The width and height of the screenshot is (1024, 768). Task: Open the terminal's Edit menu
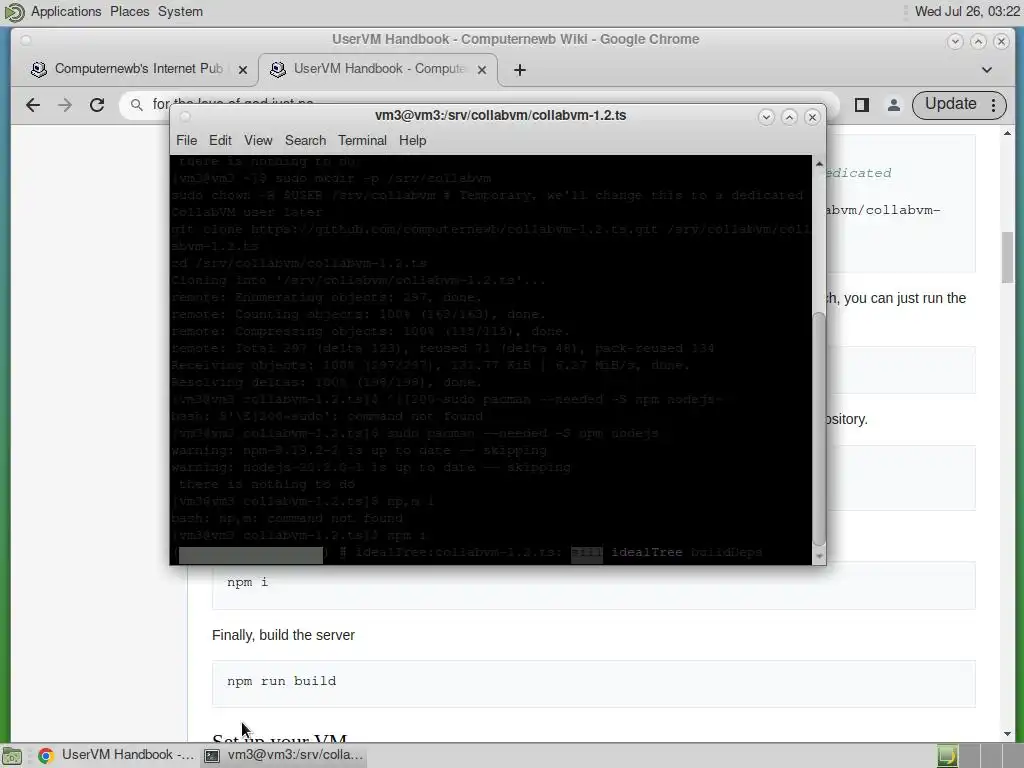[220, 140]
